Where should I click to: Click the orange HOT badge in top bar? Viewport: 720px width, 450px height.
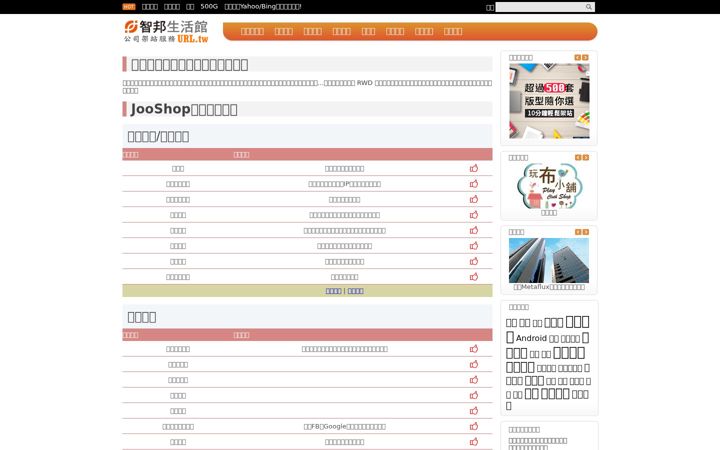click(129, 7)
